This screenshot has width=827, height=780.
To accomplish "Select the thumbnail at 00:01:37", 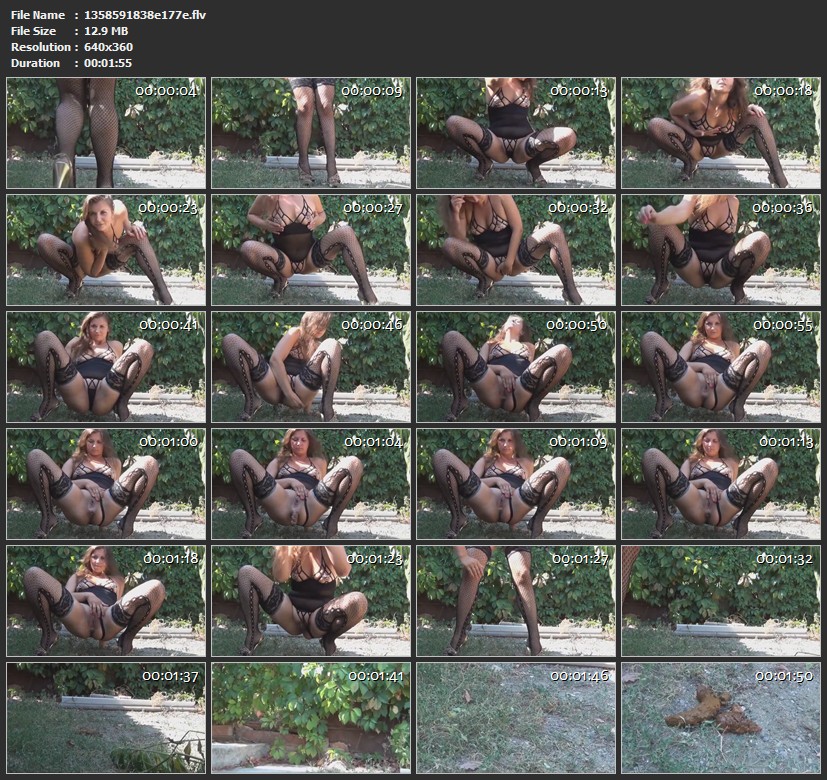I will click(x=105, y=717).
